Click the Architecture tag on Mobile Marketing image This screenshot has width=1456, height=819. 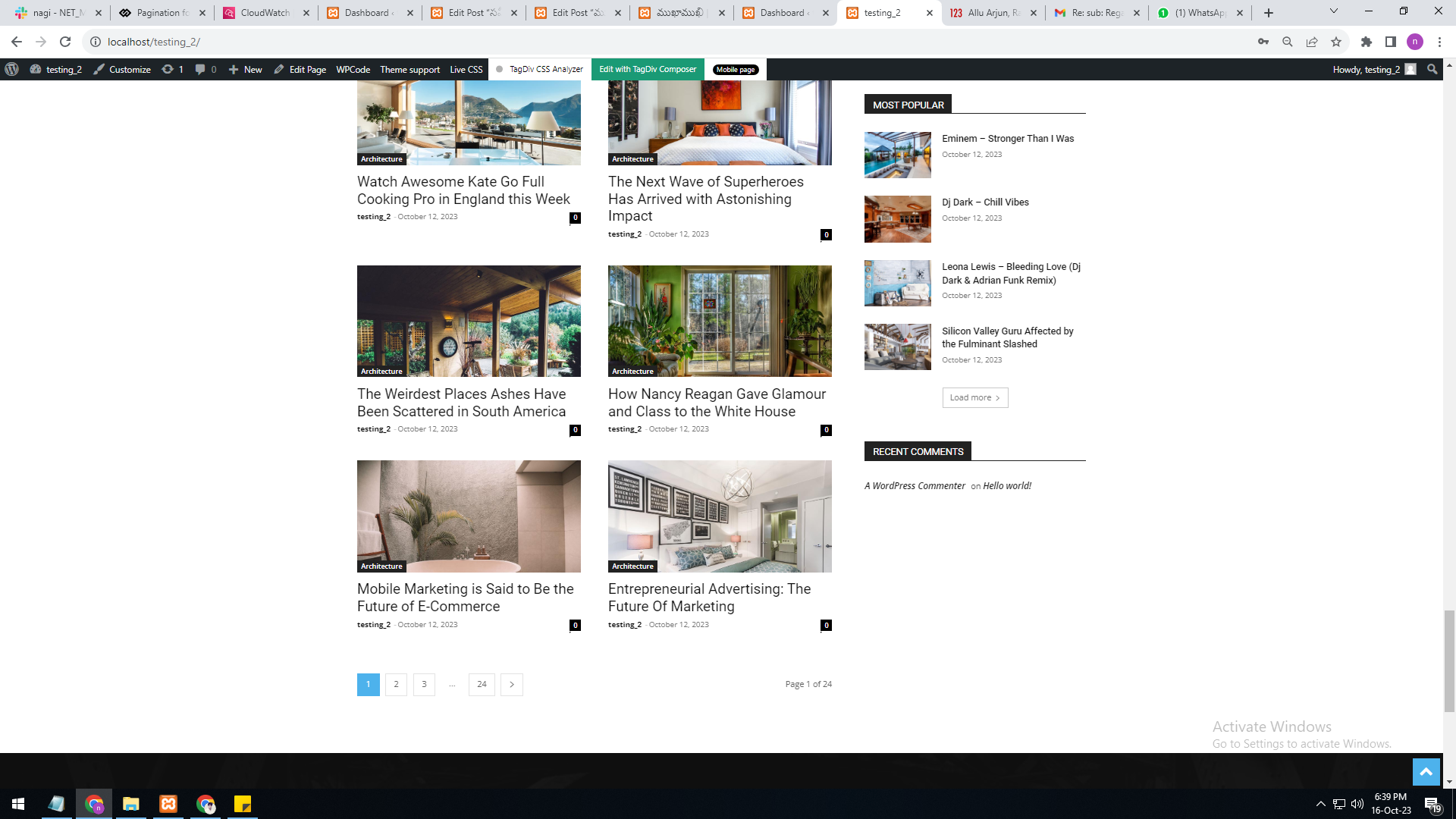[x=381, y=566]
